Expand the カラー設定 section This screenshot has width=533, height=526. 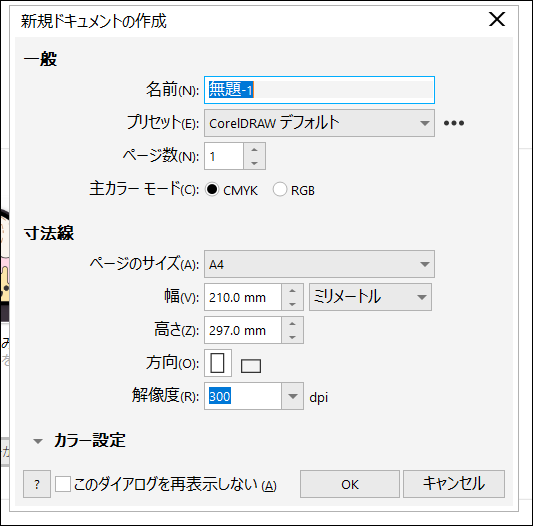point(38,441)
